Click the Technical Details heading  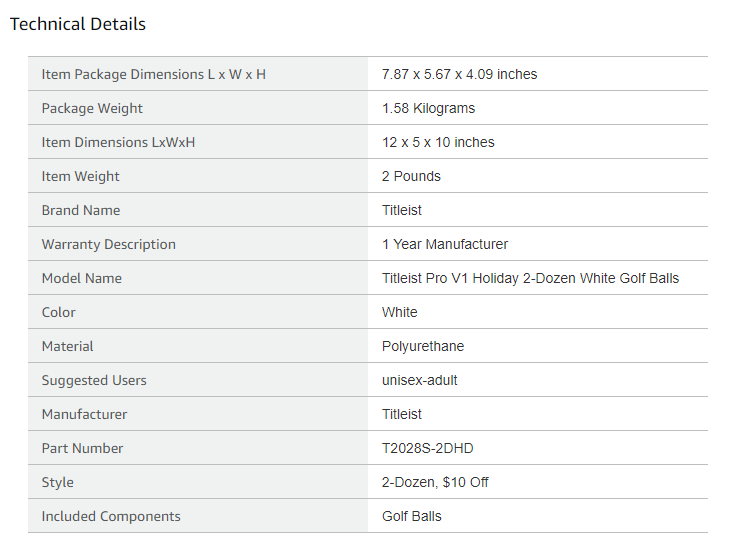tap(78, 24)
